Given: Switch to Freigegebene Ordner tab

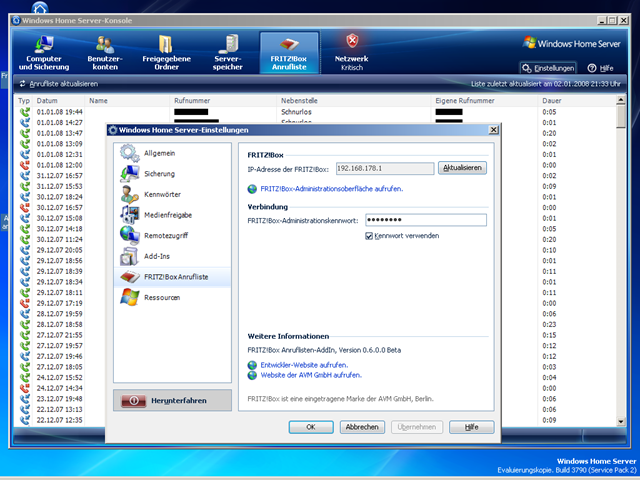Looking at the screenshot, I should click(x=167, y=53).
